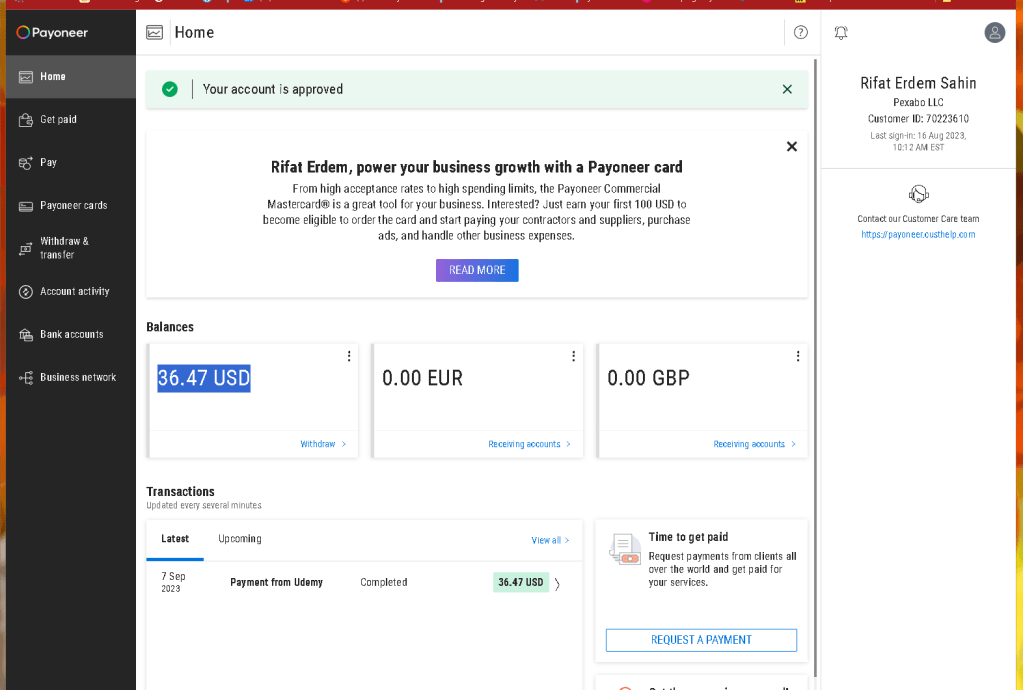Click the 0.00 EUR balance
This screenshot has width=1023, height=690.
[x=422, y=378]
